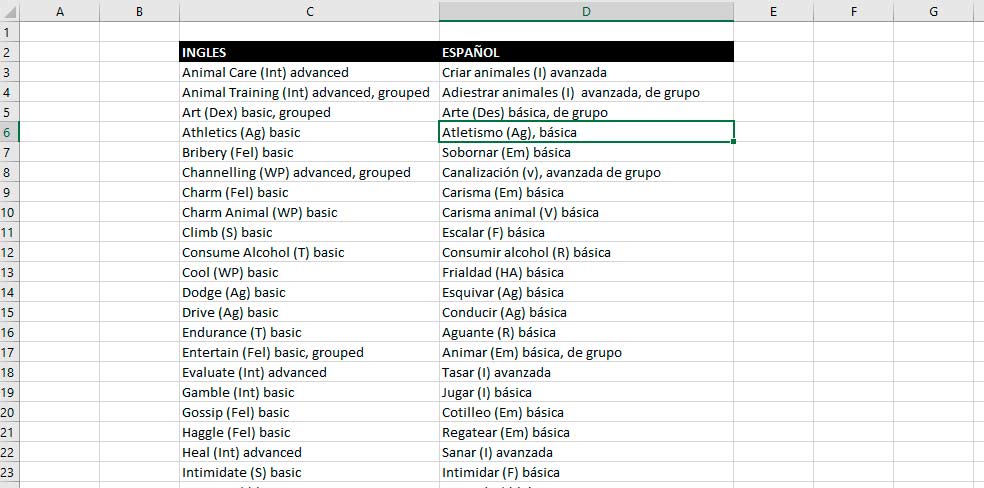The image size is (984, 488).
Task: Click cell 'Entertain (Fel) basic, grouped'
Action: (x=309, y=352)
